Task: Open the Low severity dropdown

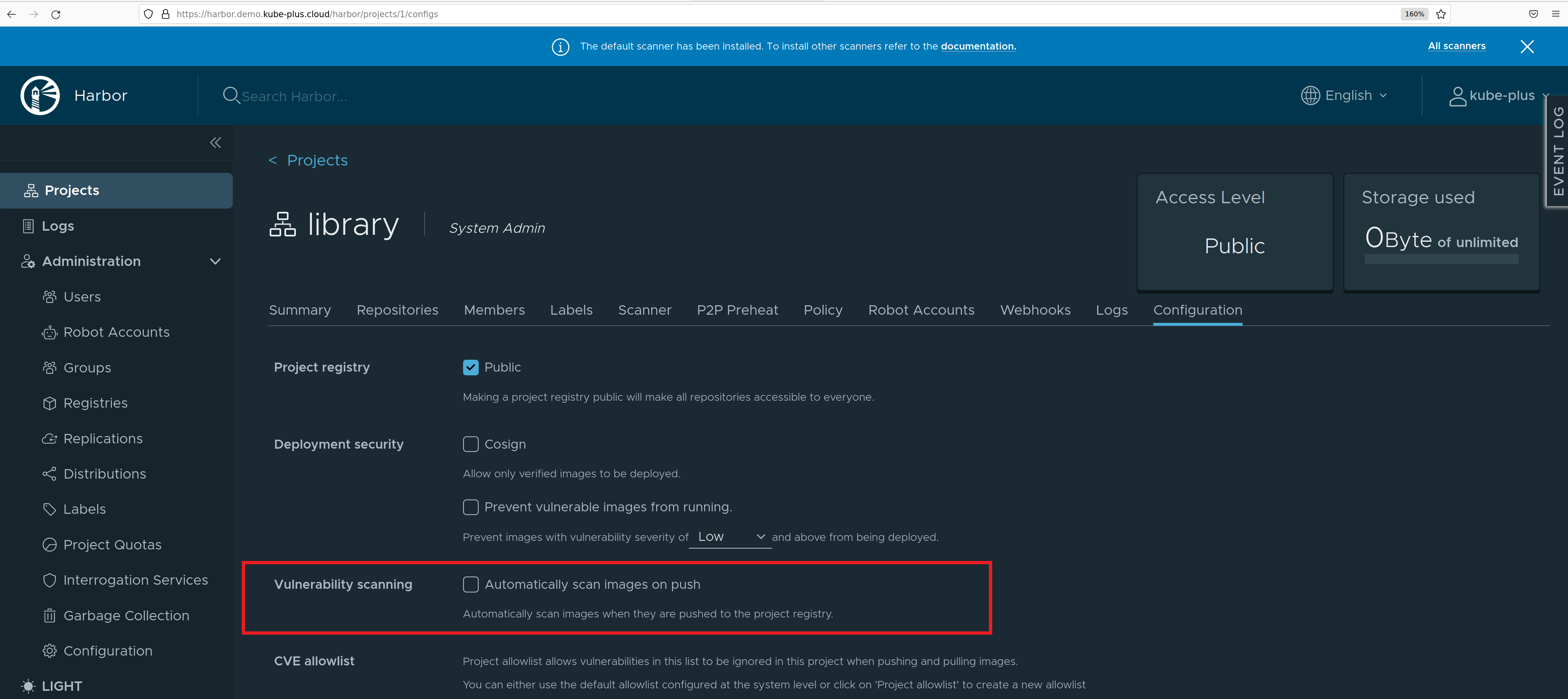Action: (730, 537)
